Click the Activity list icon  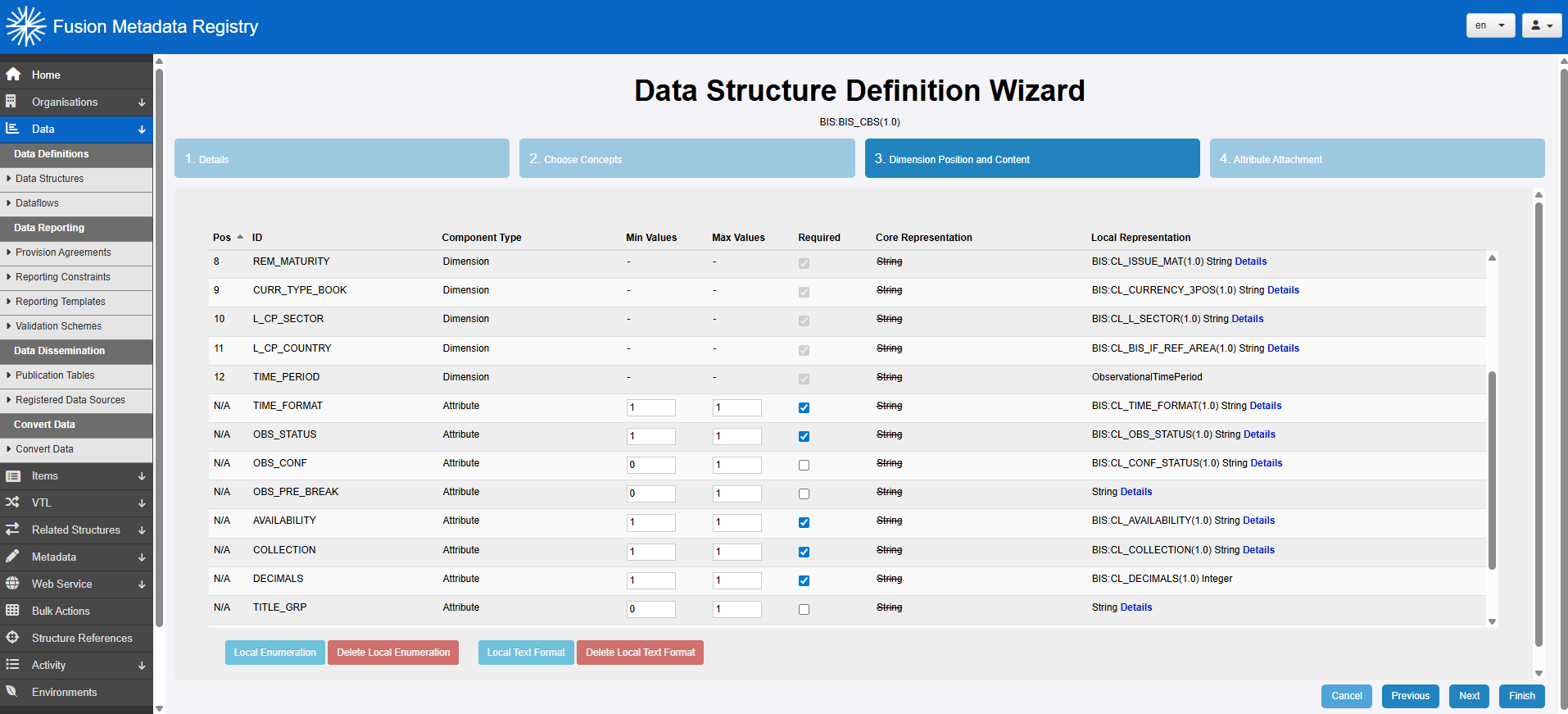pos(12,665)
